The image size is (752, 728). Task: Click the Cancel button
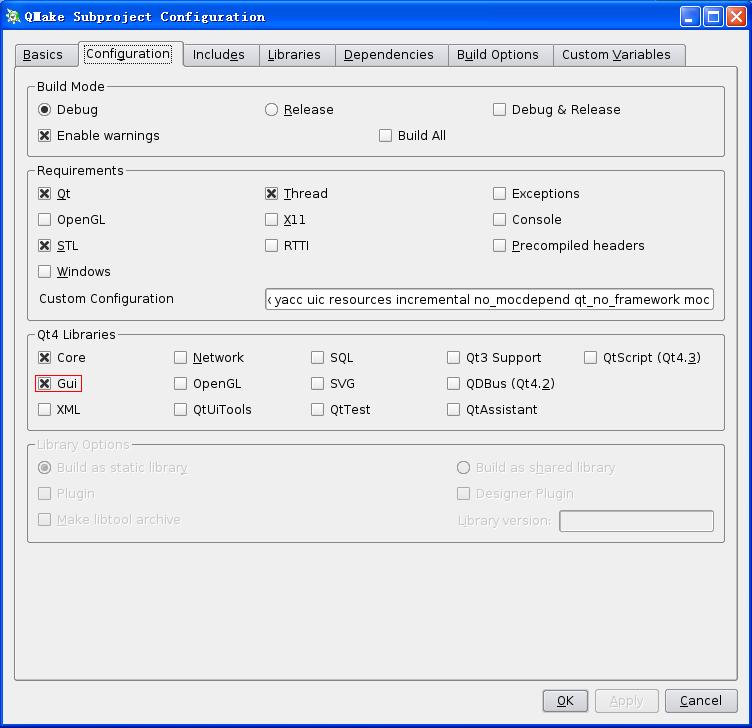pos(701,701)
